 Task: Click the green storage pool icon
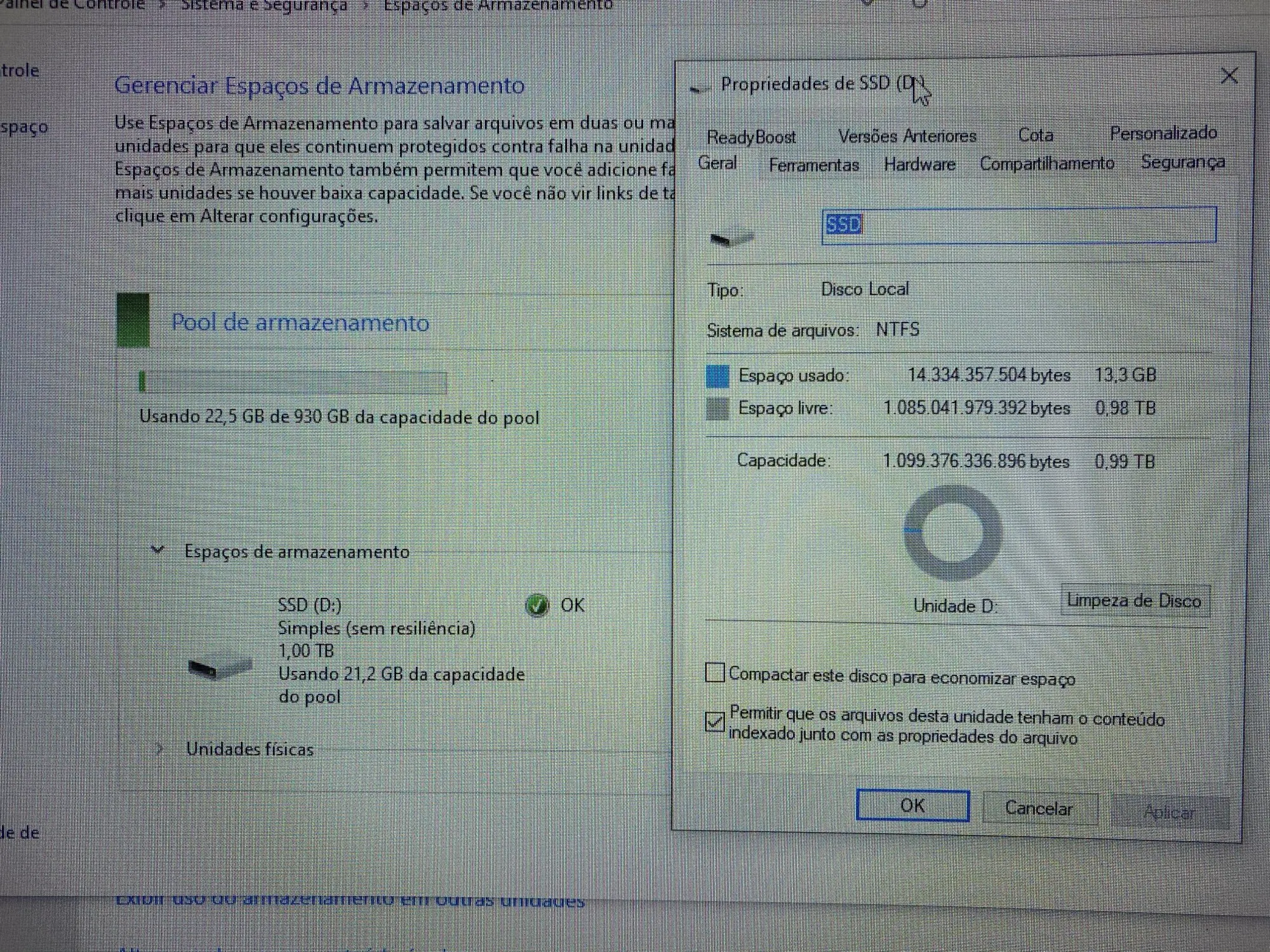click(133, 320)
